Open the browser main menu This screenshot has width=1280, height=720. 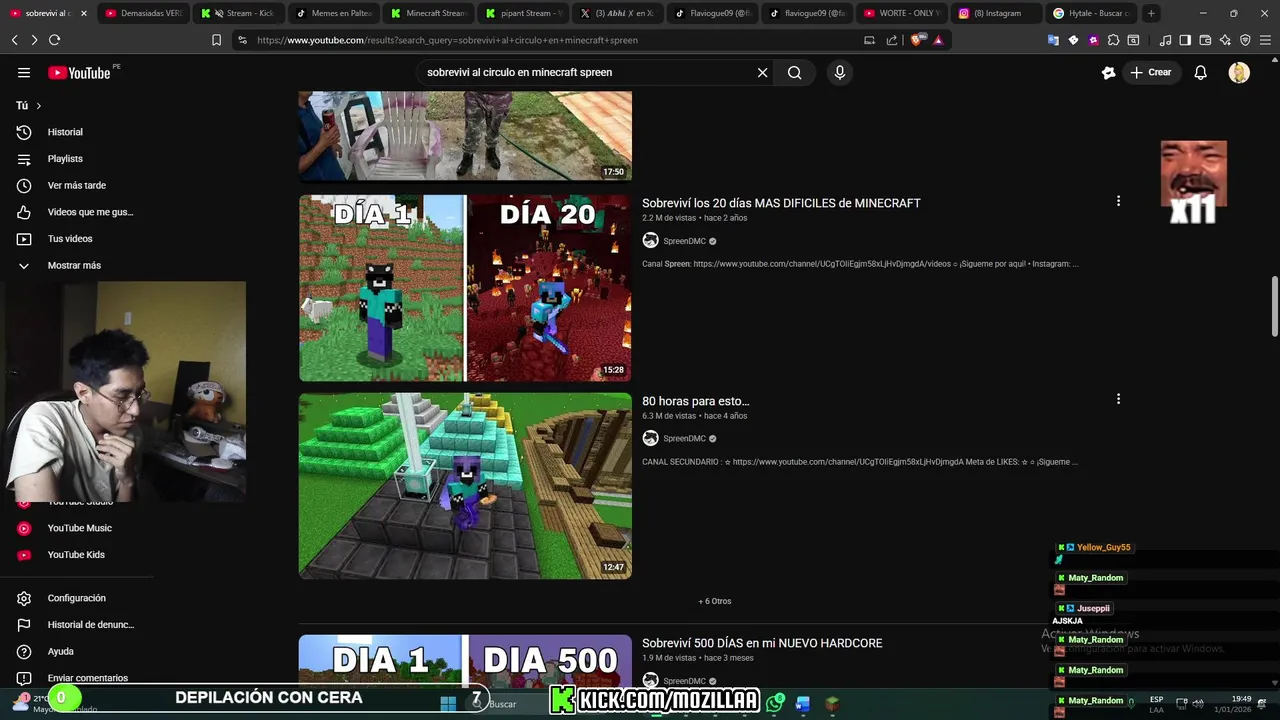1265,40
